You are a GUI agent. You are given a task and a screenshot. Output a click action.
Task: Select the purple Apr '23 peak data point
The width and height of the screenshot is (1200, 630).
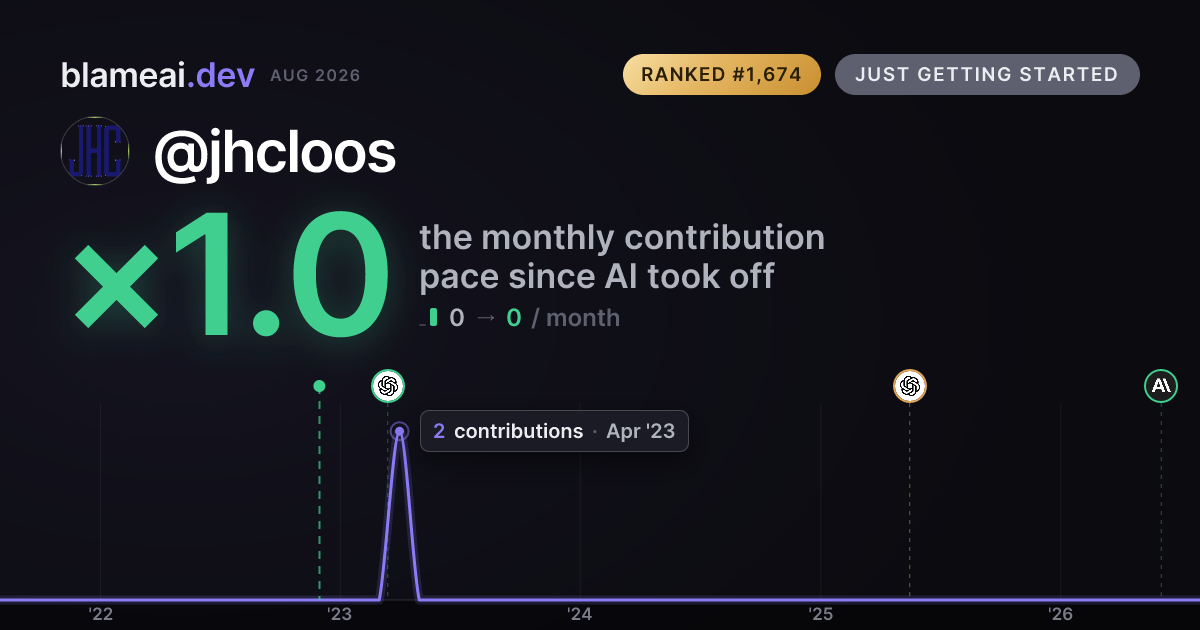(399, 432)
